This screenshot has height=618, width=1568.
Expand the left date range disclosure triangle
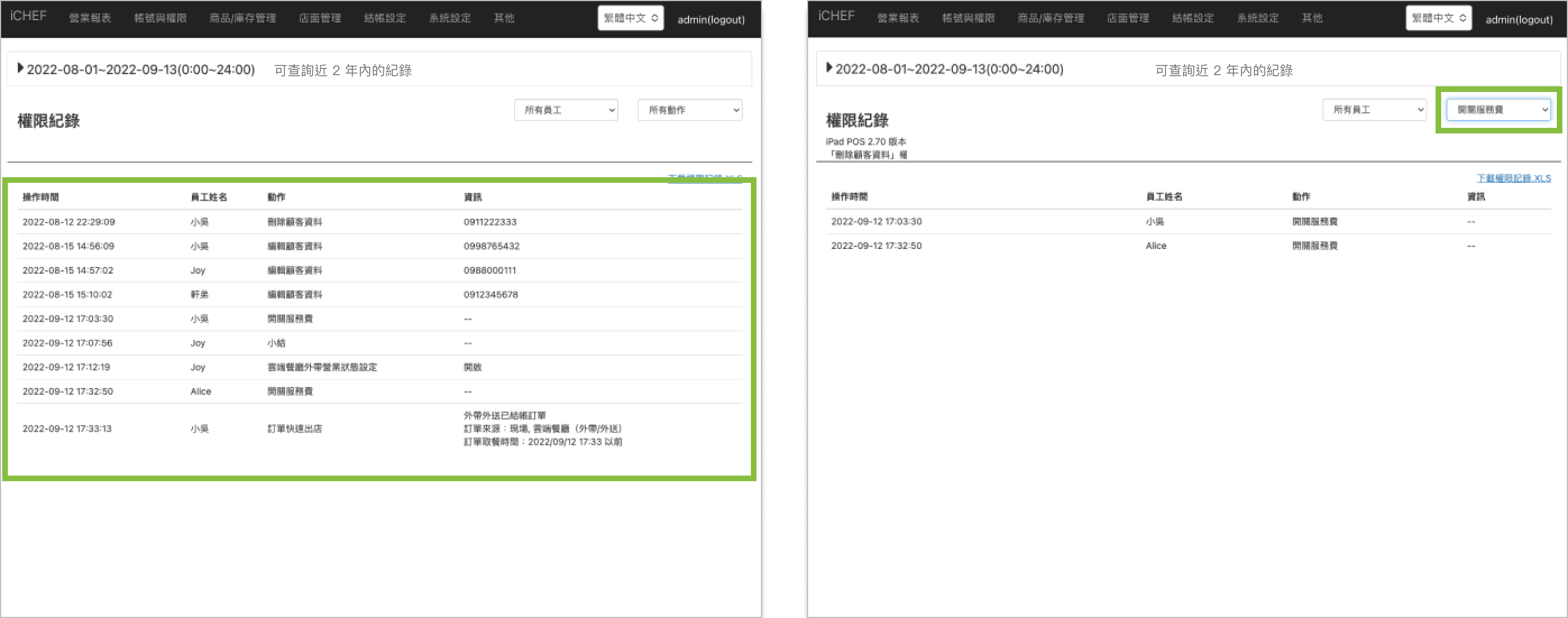[20, 68]
